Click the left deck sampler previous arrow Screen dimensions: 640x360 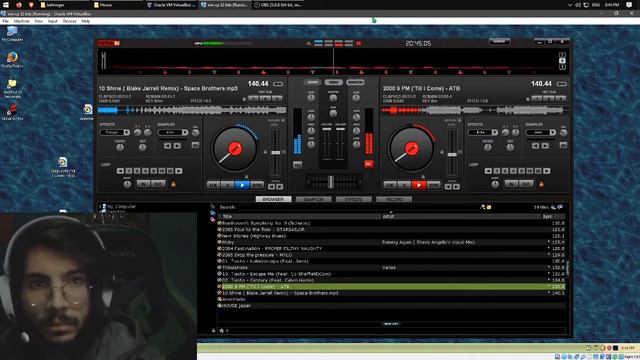(x=167, y=146)
